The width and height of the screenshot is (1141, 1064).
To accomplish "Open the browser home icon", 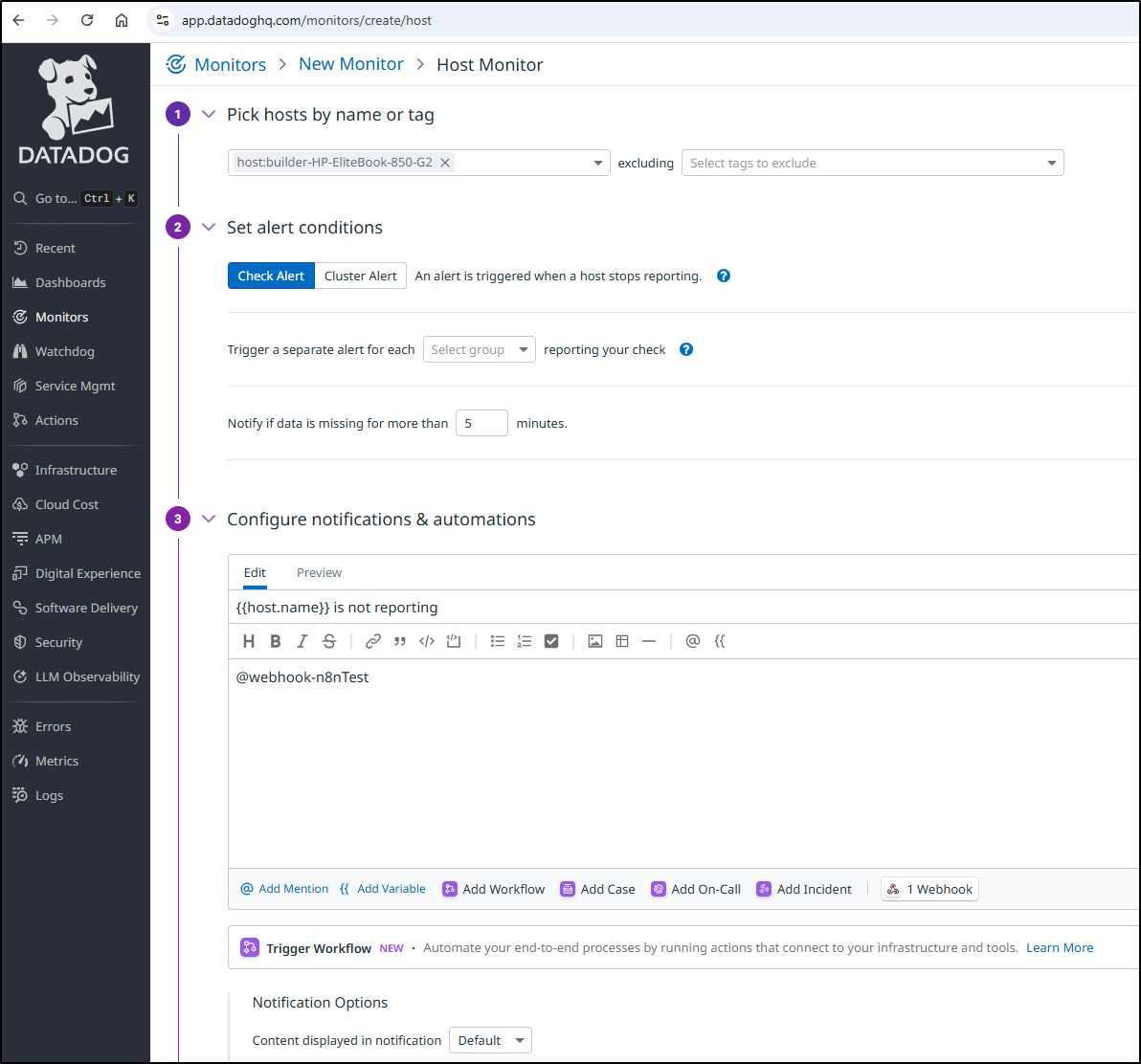I will pos(122,20).
